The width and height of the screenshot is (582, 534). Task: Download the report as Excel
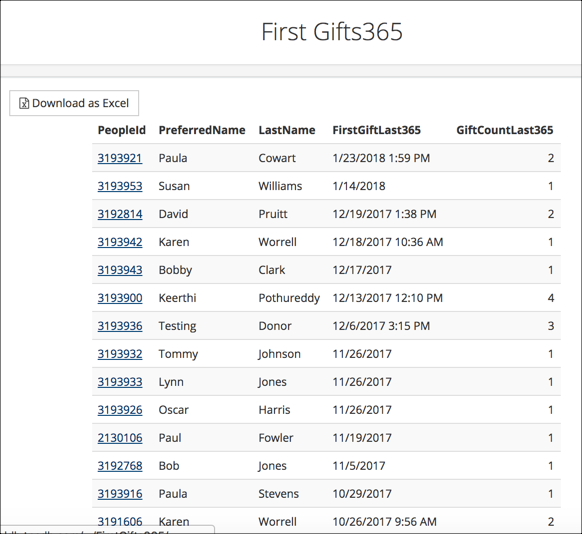click(x=74, y=103)
